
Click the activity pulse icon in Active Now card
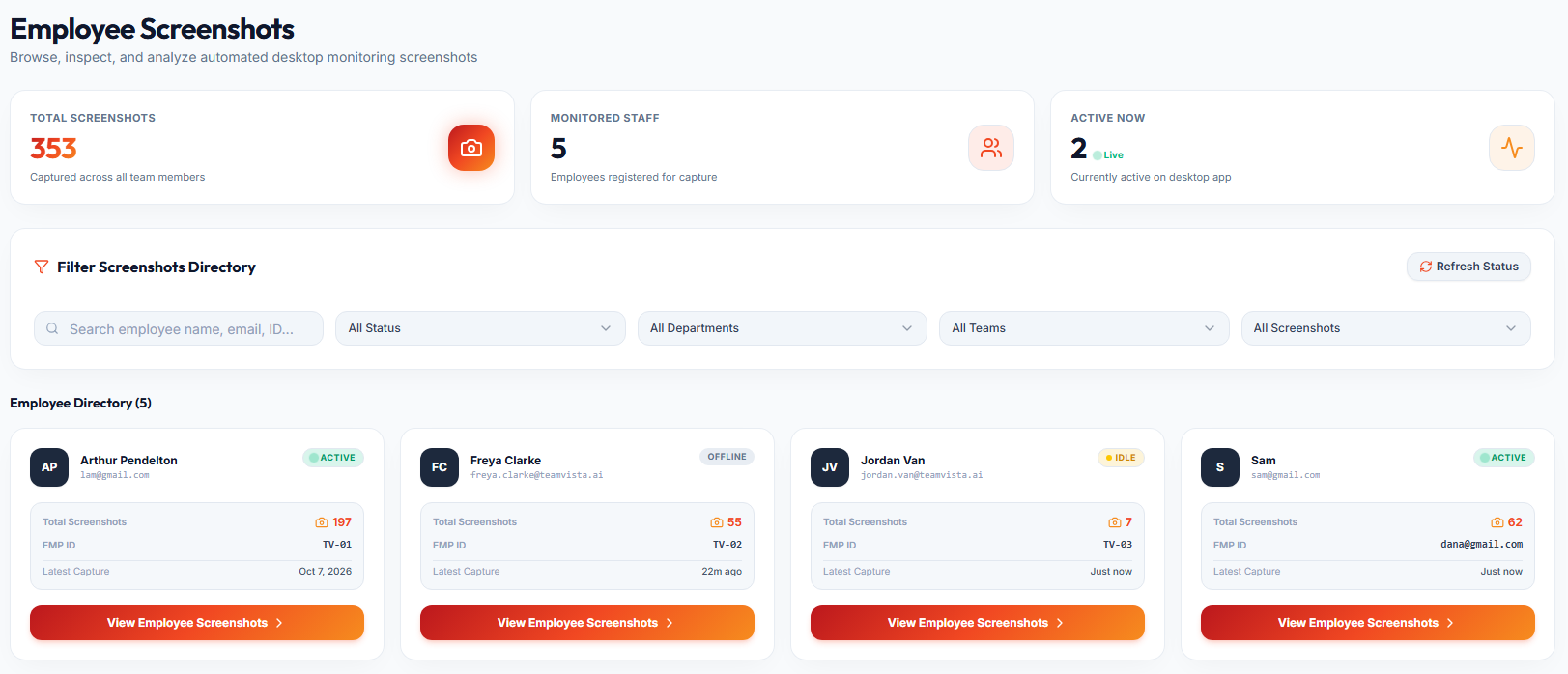1512,148
